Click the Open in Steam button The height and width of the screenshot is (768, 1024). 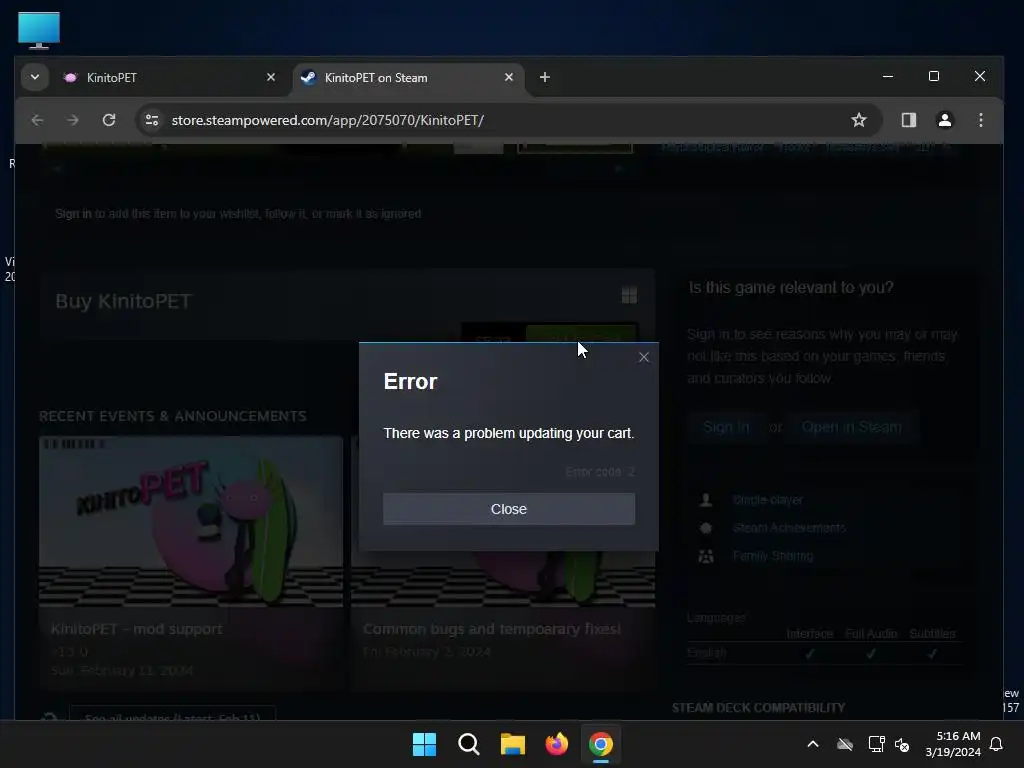pyautogui.click(x=852, y=427)
